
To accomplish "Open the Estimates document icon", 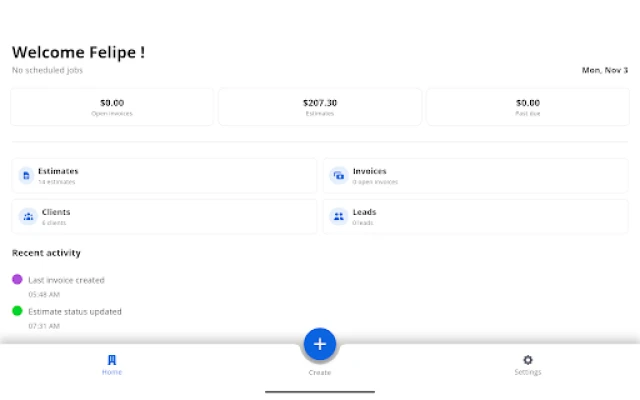I will point(27,176).
